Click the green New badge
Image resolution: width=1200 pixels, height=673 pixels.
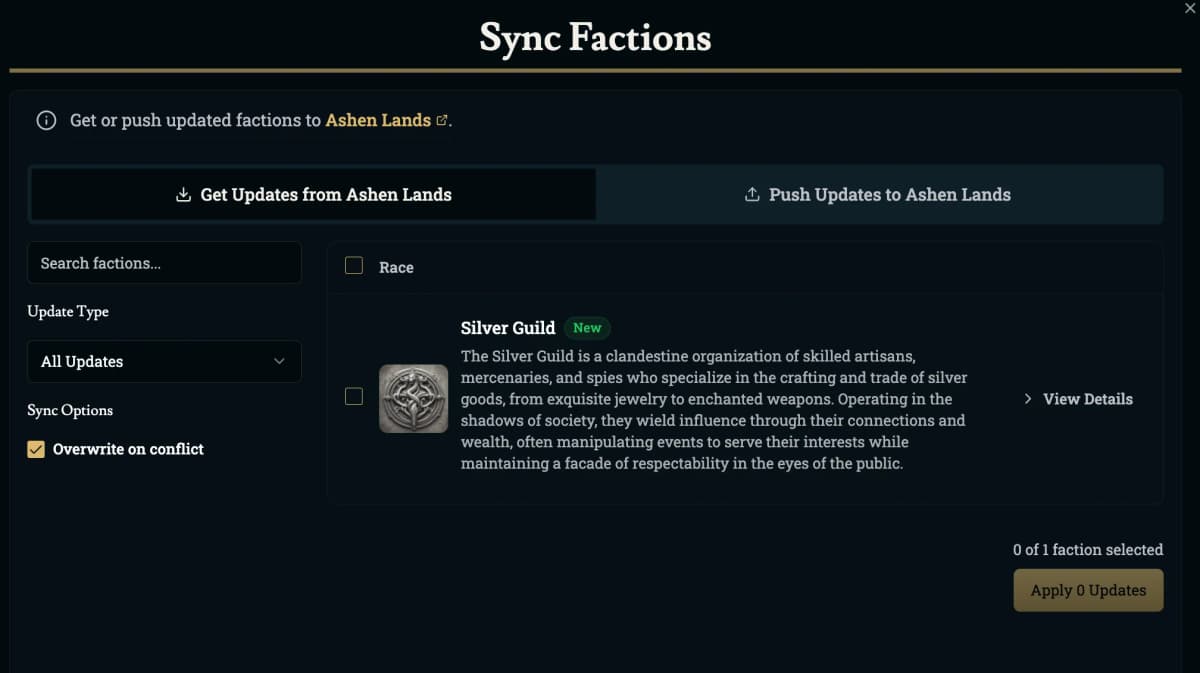[x=587, y=328]
